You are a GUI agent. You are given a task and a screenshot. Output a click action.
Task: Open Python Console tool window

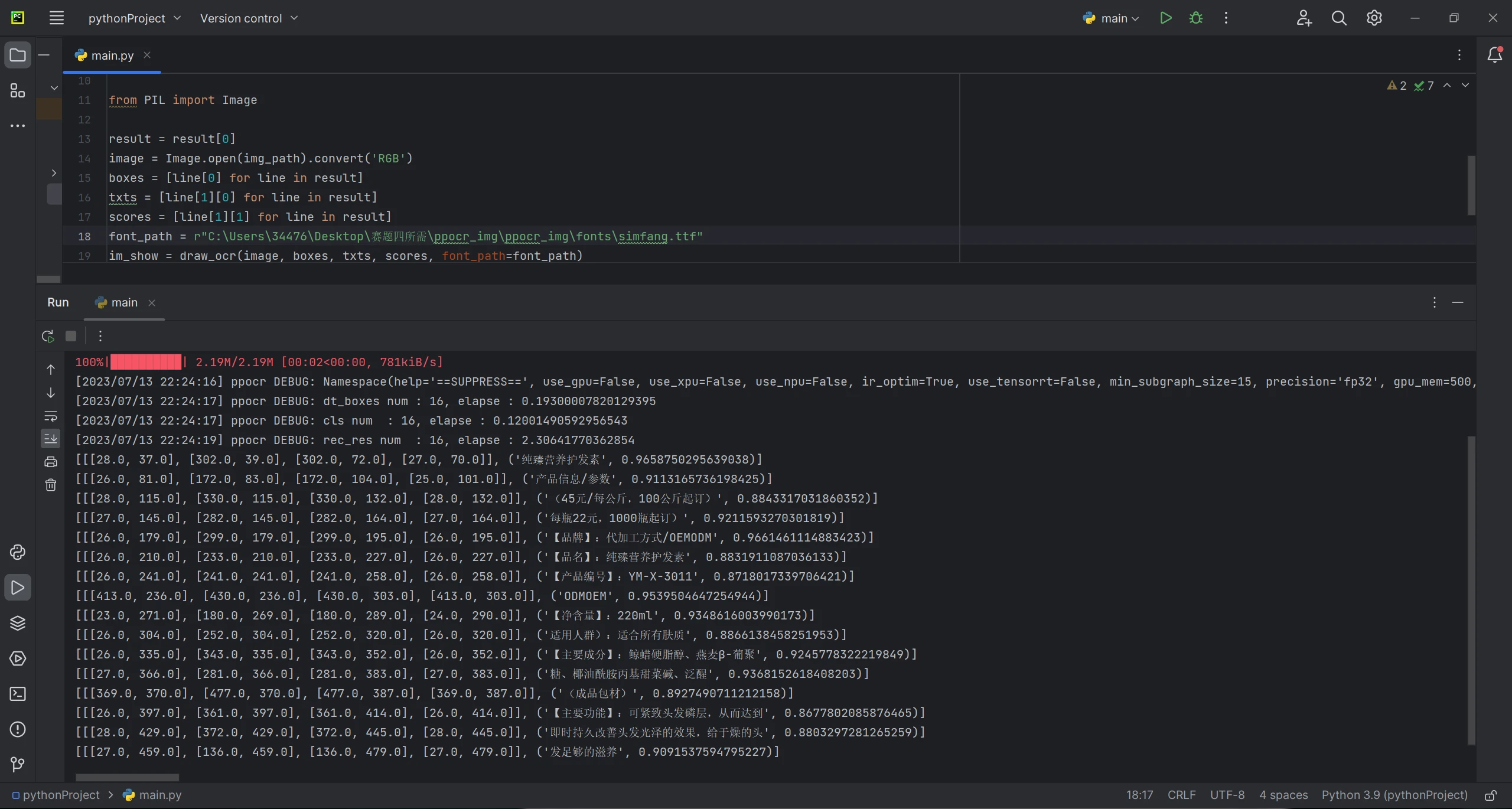click(18, 552)
